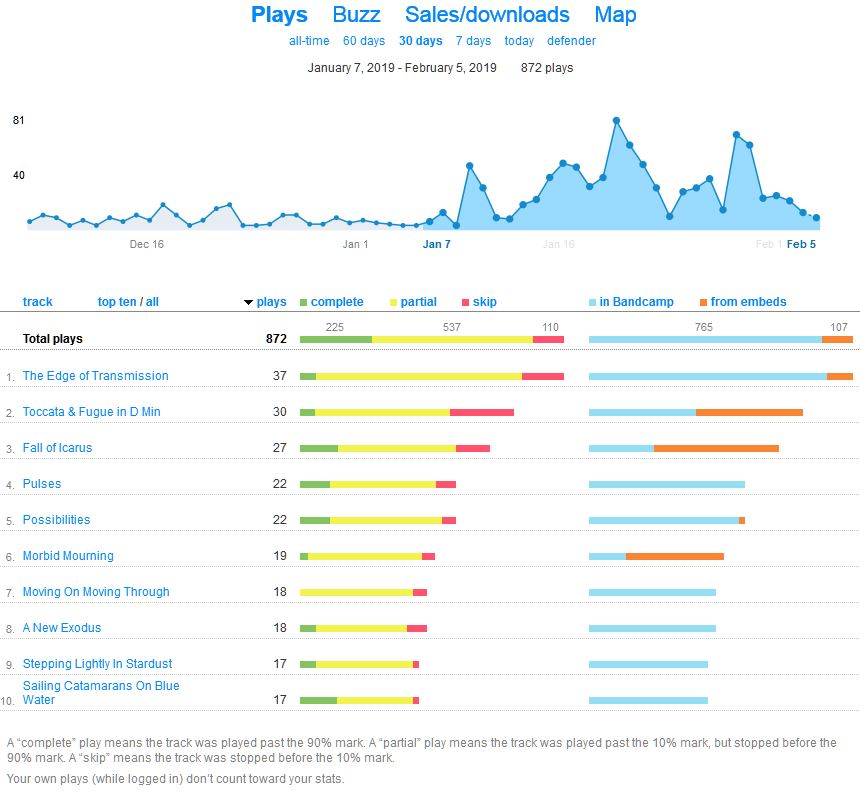
Task: Open the Map tab
Action: (x=615, y=15)
